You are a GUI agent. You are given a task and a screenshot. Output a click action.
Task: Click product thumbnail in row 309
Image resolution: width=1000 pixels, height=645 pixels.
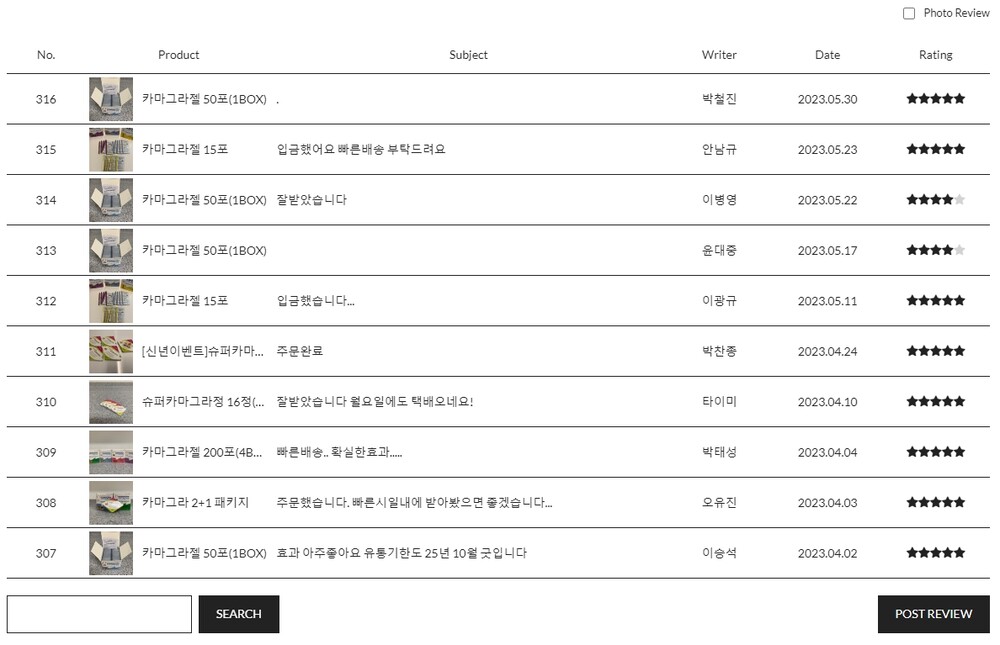(111, 452)
